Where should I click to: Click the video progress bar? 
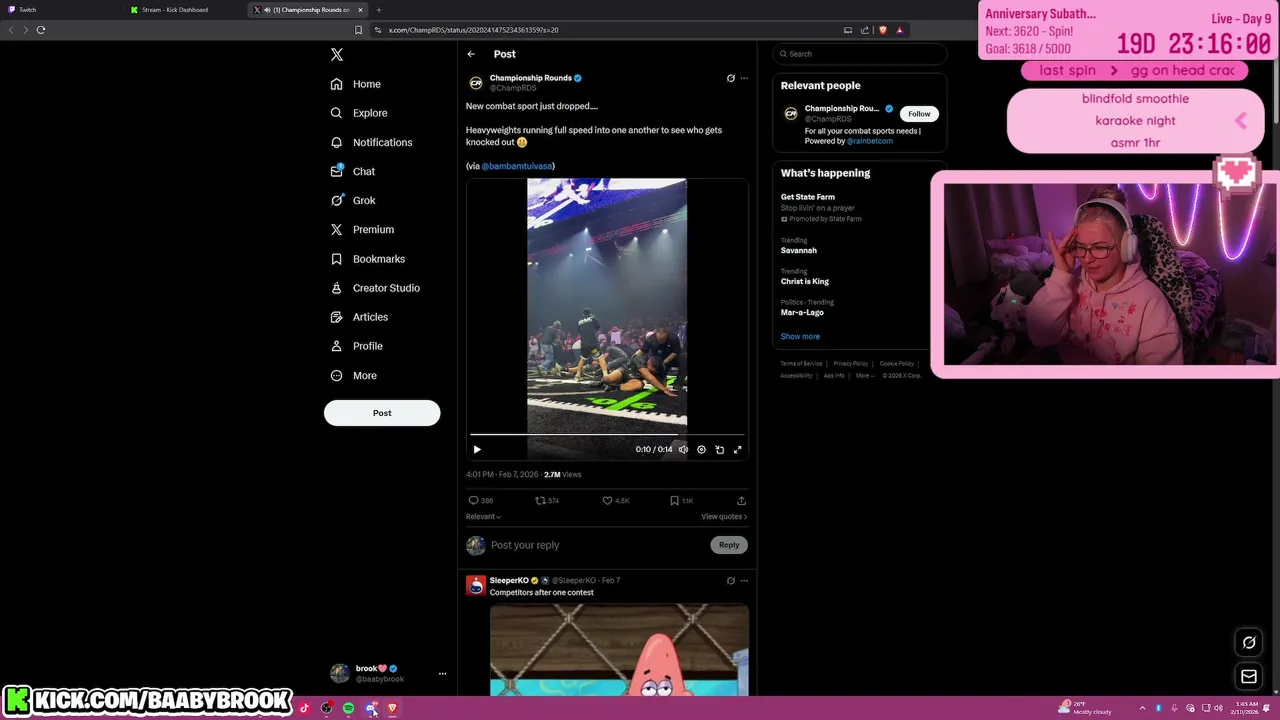(607, 435)
